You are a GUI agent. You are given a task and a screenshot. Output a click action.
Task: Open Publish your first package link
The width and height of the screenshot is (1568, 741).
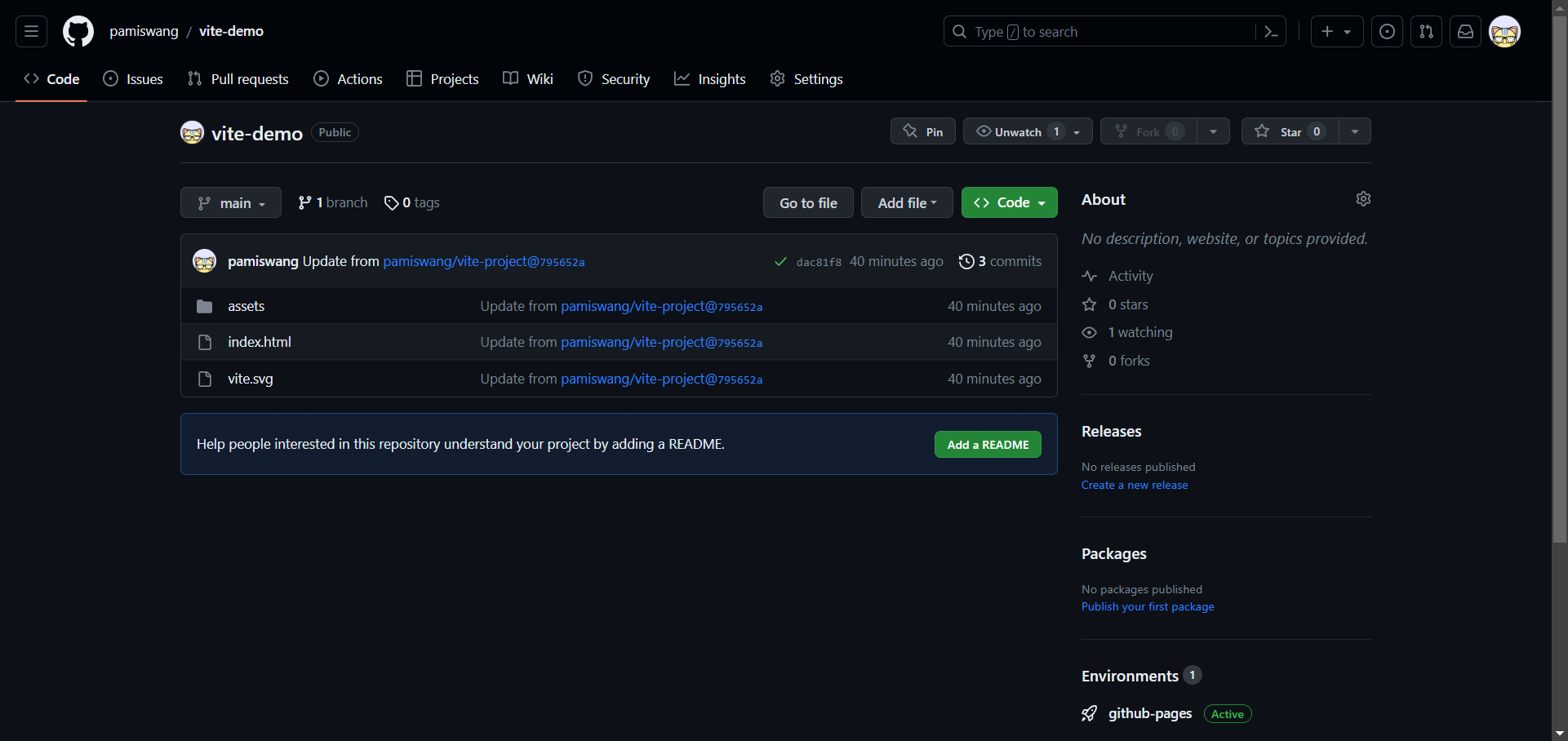1148,606
